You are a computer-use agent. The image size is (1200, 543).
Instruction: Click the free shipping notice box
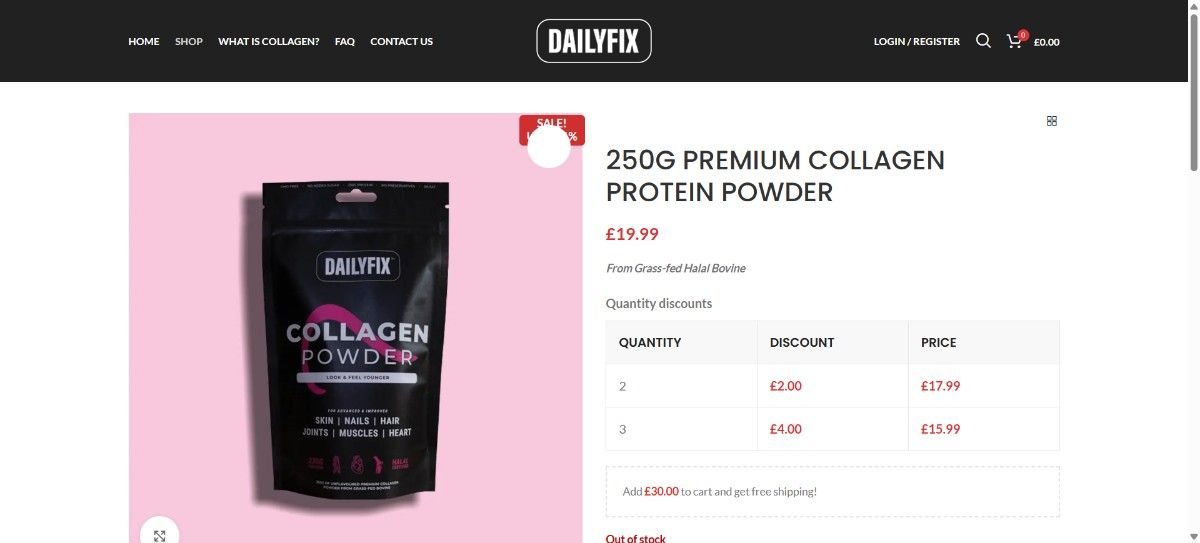tap(832, 491)
